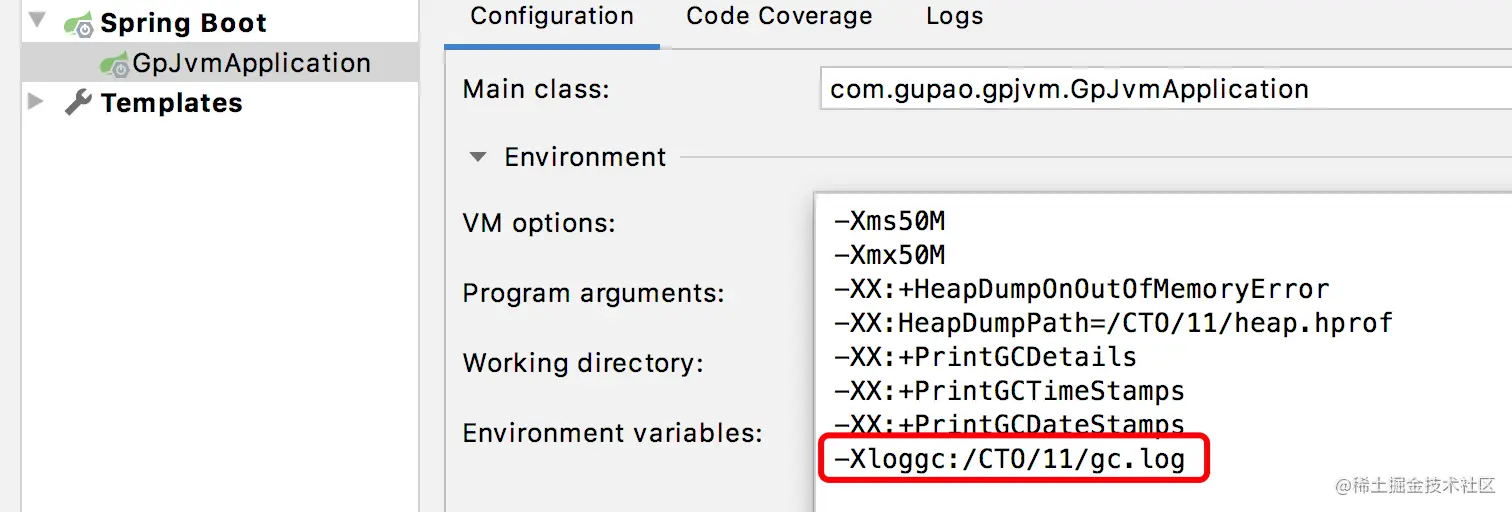This screenshot has width=1512, height=512.
Task: Click the Templates wrench icon
Action: click(78, 102)
